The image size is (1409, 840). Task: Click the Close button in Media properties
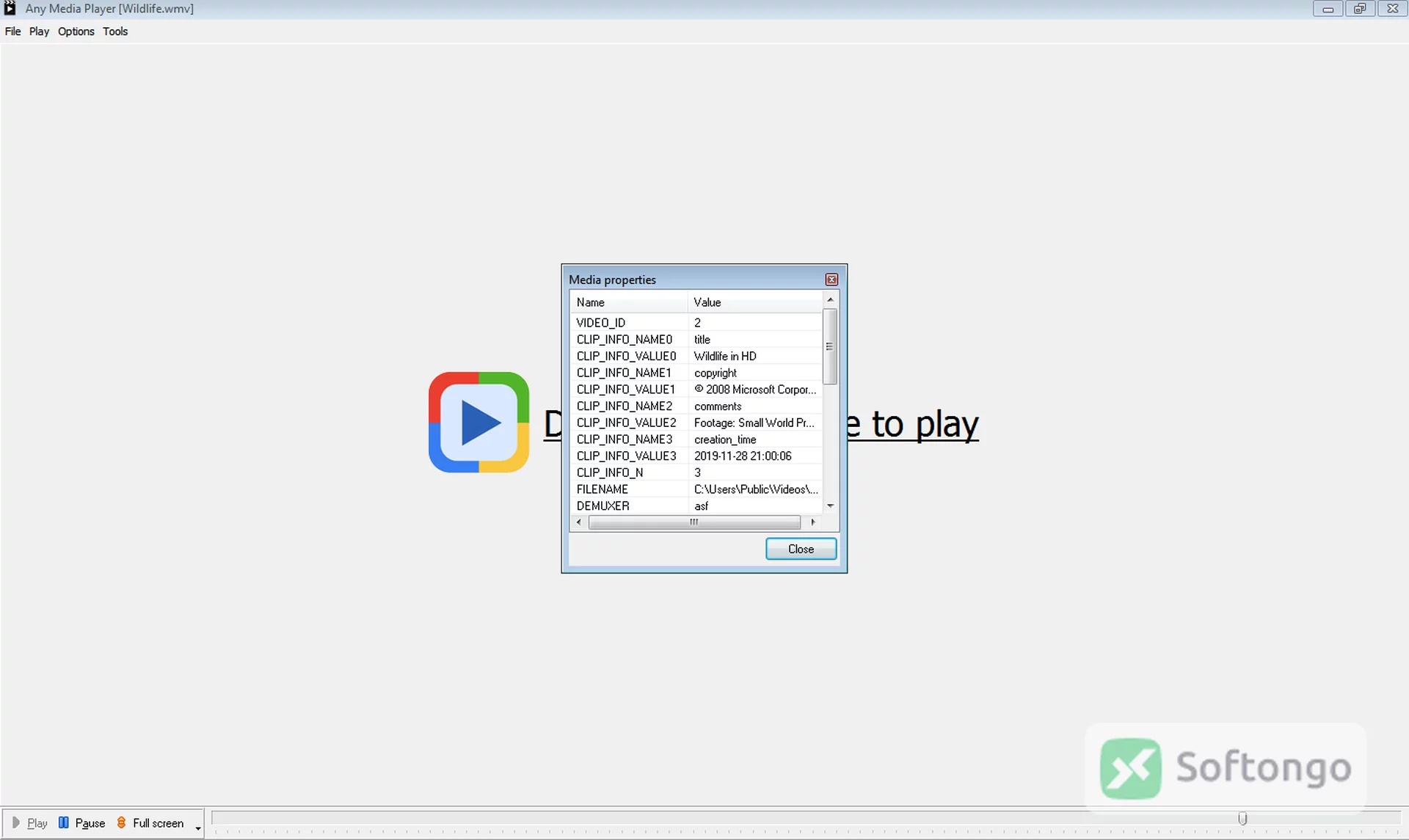click(x=801, y=549)
